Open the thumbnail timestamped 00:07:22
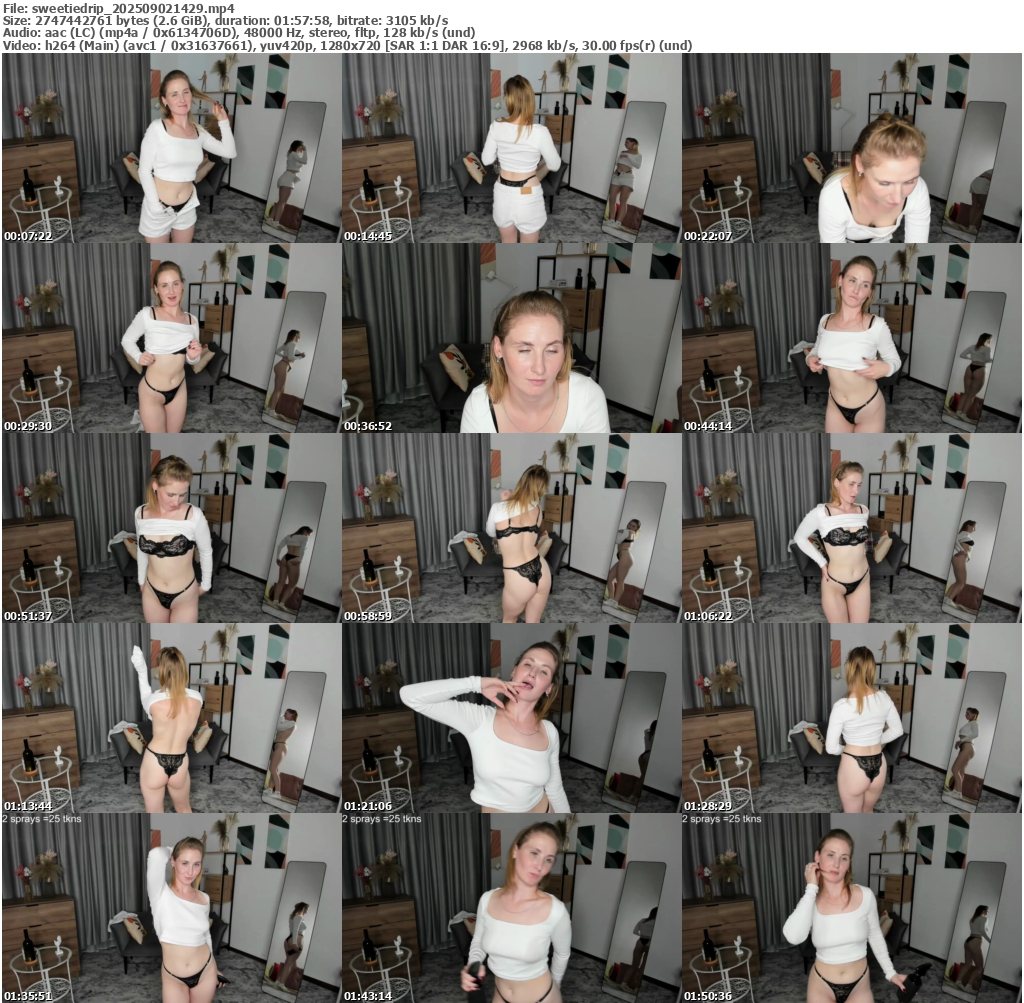Viewport: 1024px width, 1003px height. pos(171,148)
